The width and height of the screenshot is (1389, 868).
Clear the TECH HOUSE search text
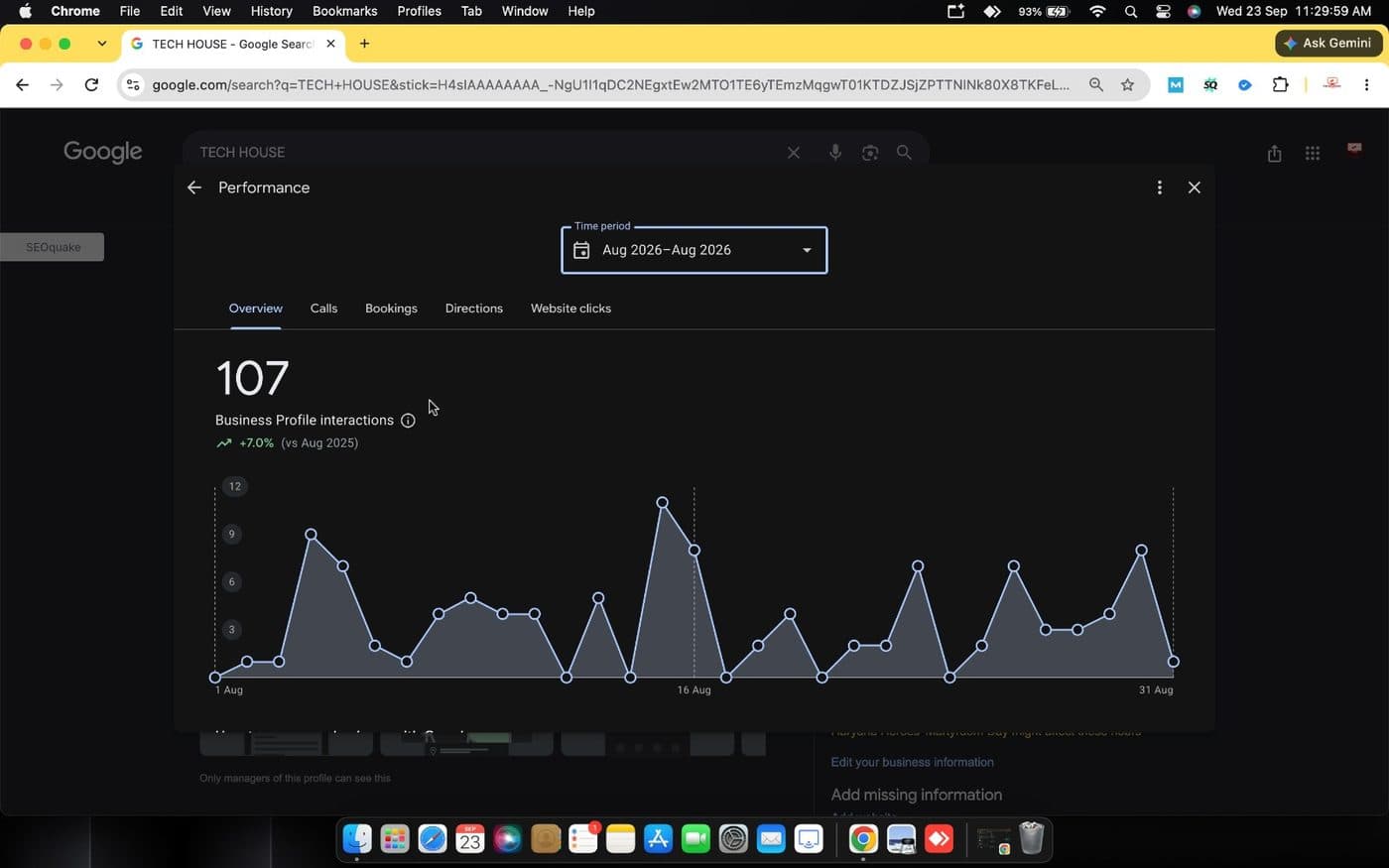[793, 152]
